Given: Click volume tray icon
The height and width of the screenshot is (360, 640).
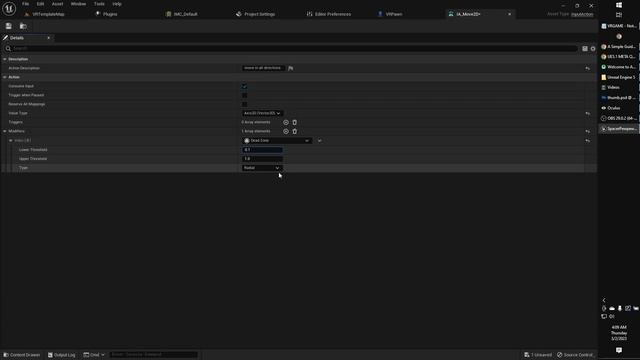Looking at the screenshot, I should tap(612, 316).
